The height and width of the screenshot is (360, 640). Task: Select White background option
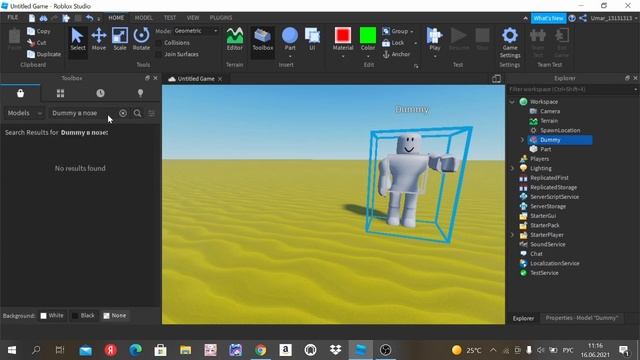(52, 316)
